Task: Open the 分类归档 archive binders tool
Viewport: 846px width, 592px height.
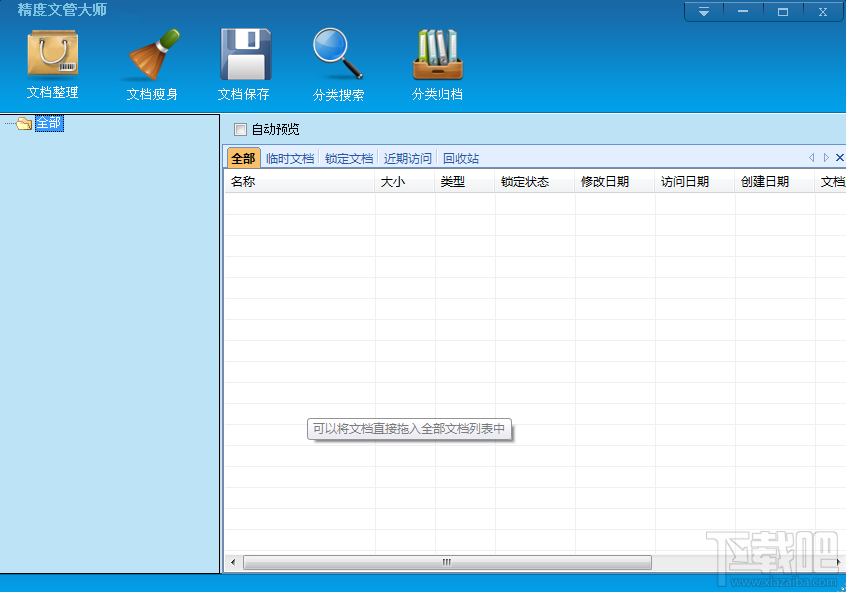Action: point(438,65)
